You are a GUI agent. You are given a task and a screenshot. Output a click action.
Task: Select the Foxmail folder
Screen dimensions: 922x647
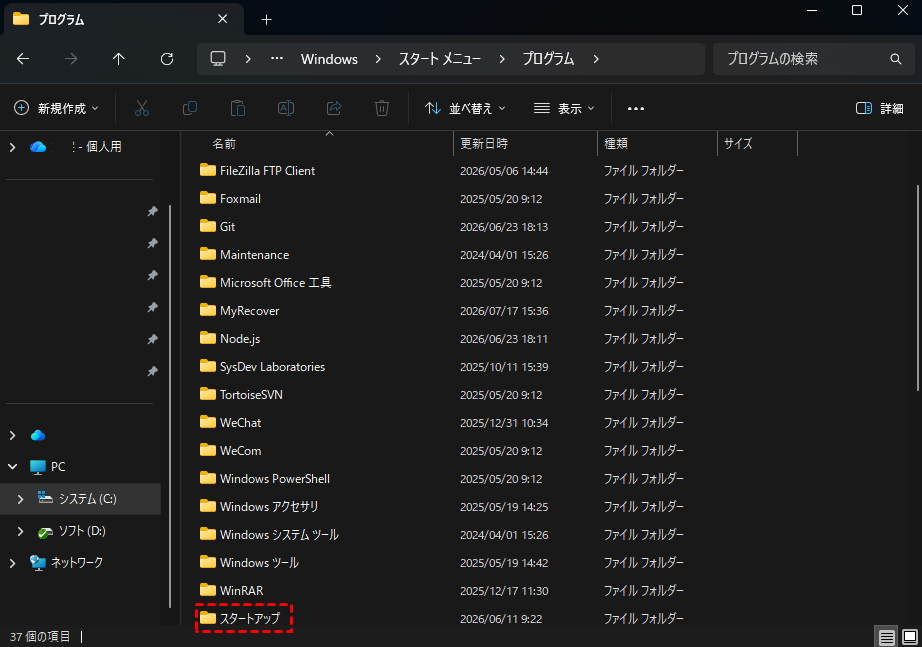(x=240, y=199)
